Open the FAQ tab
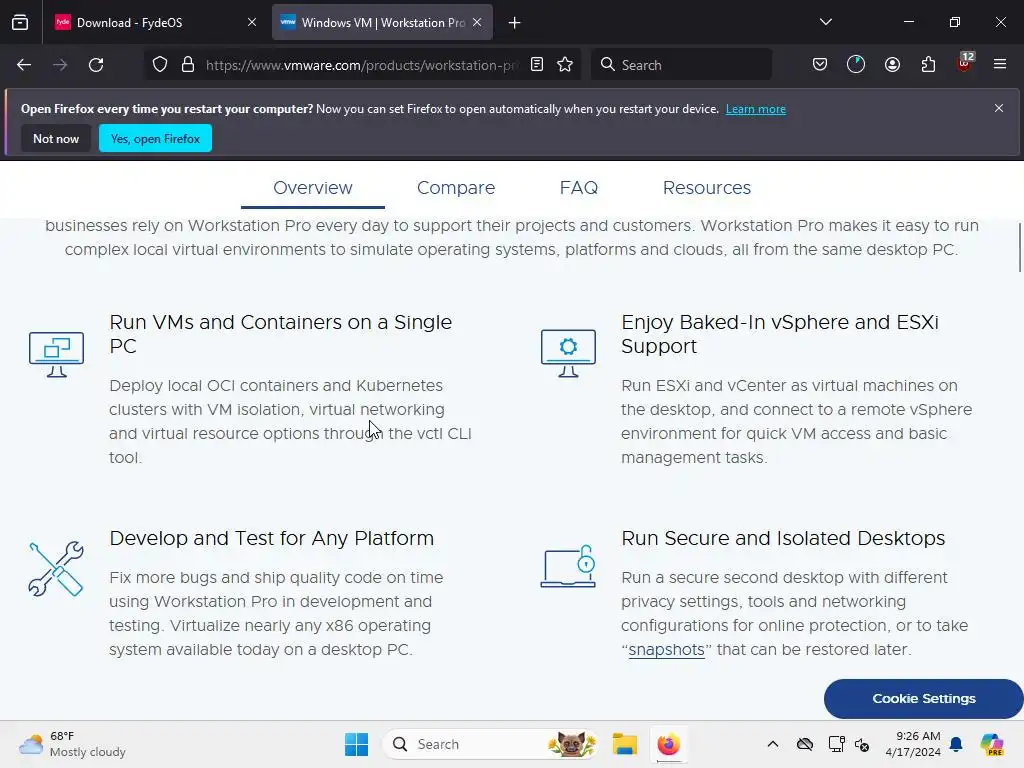 (579, 188)
